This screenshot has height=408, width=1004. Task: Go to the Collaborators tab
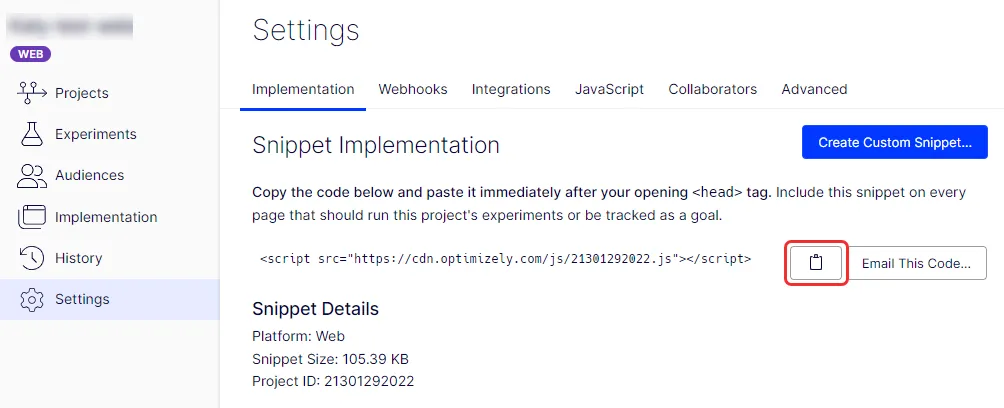pos(713,89)
